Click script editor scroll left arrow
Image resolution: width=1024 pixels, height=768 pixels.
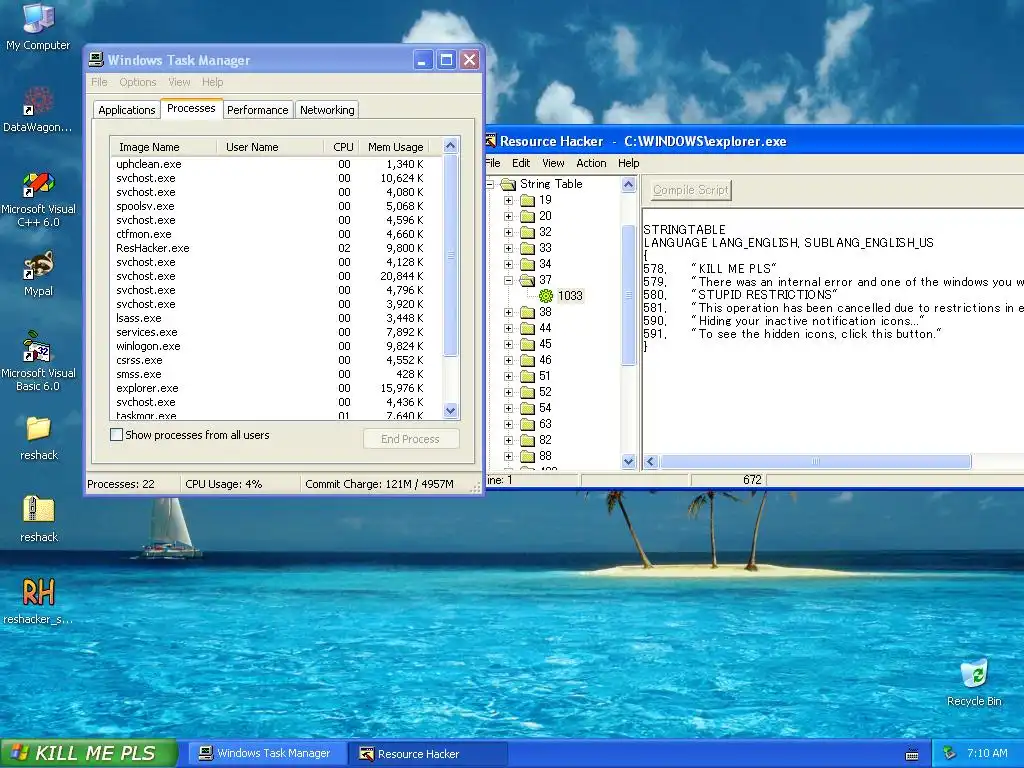(x=650, y=462)
